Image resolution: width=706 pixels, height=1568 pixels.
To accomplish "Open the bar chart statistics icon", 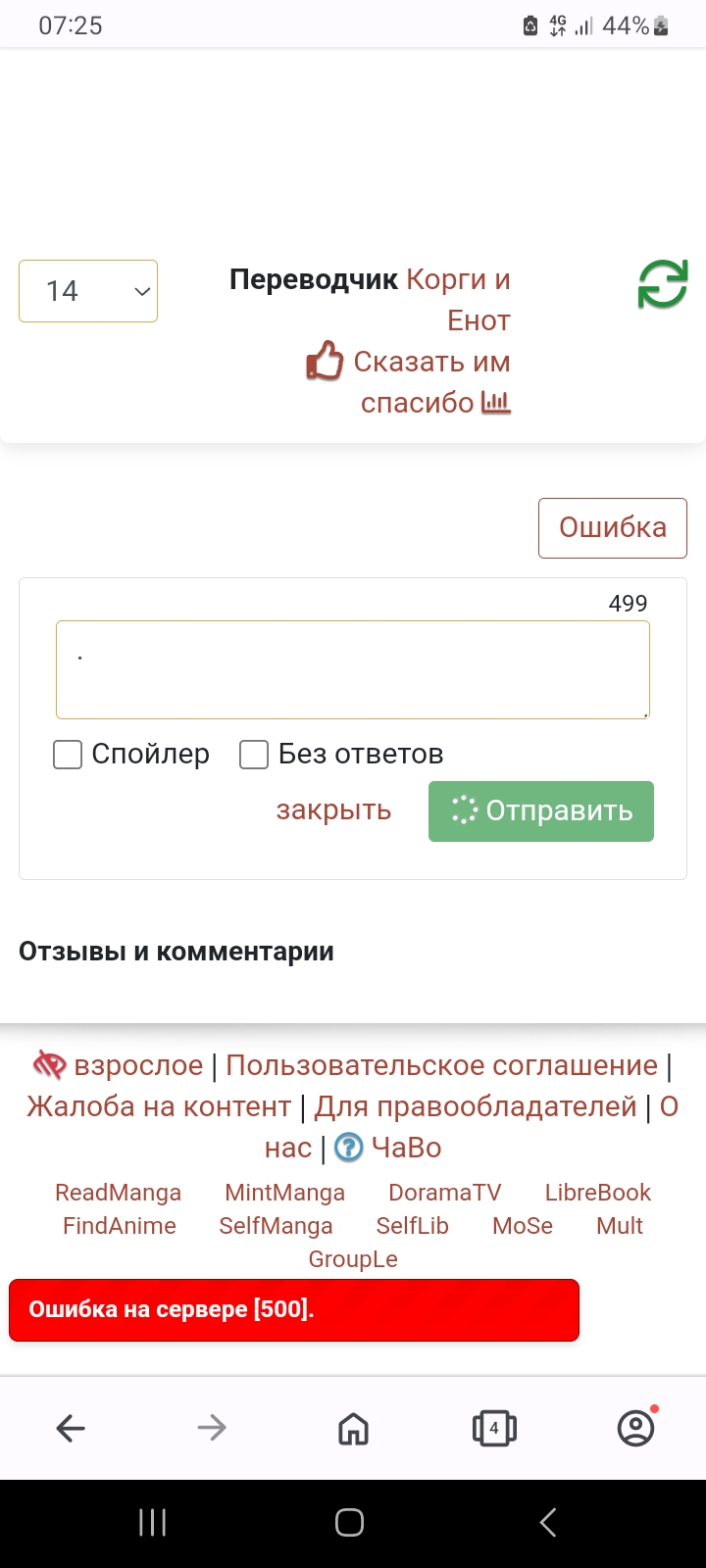I will [x=496, y=402].
